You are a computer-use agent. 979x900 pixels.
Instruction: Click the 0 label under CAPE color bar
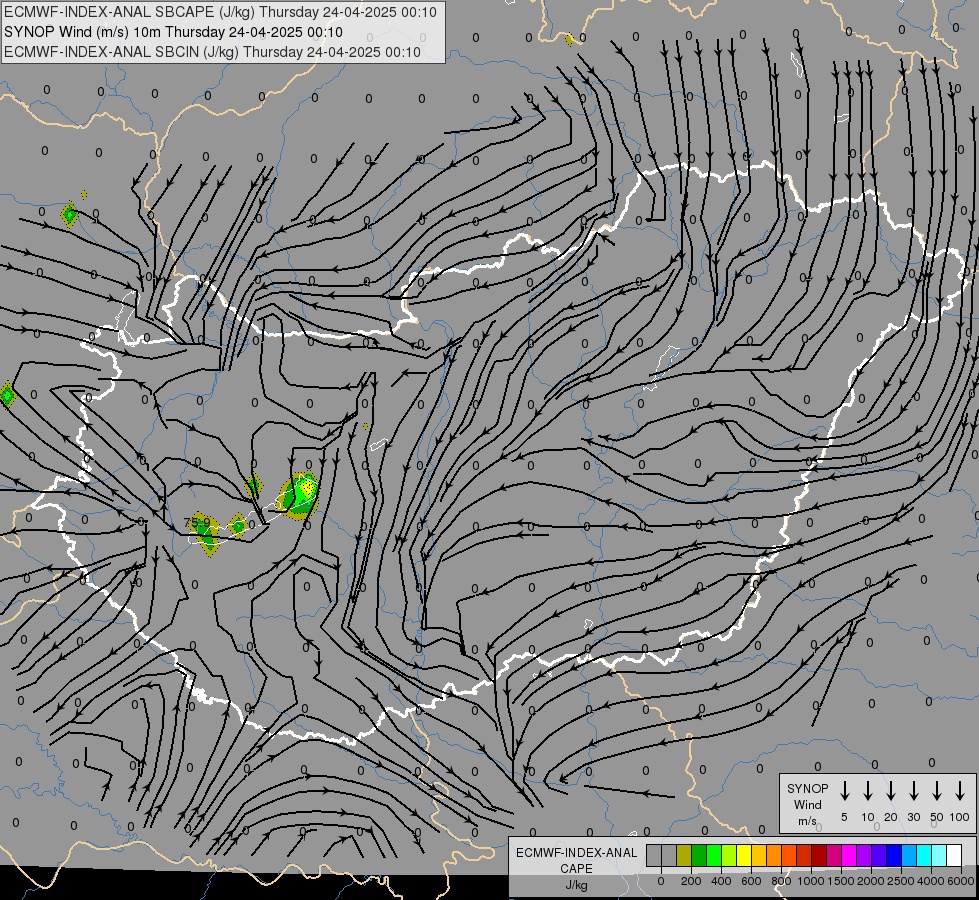661,881
